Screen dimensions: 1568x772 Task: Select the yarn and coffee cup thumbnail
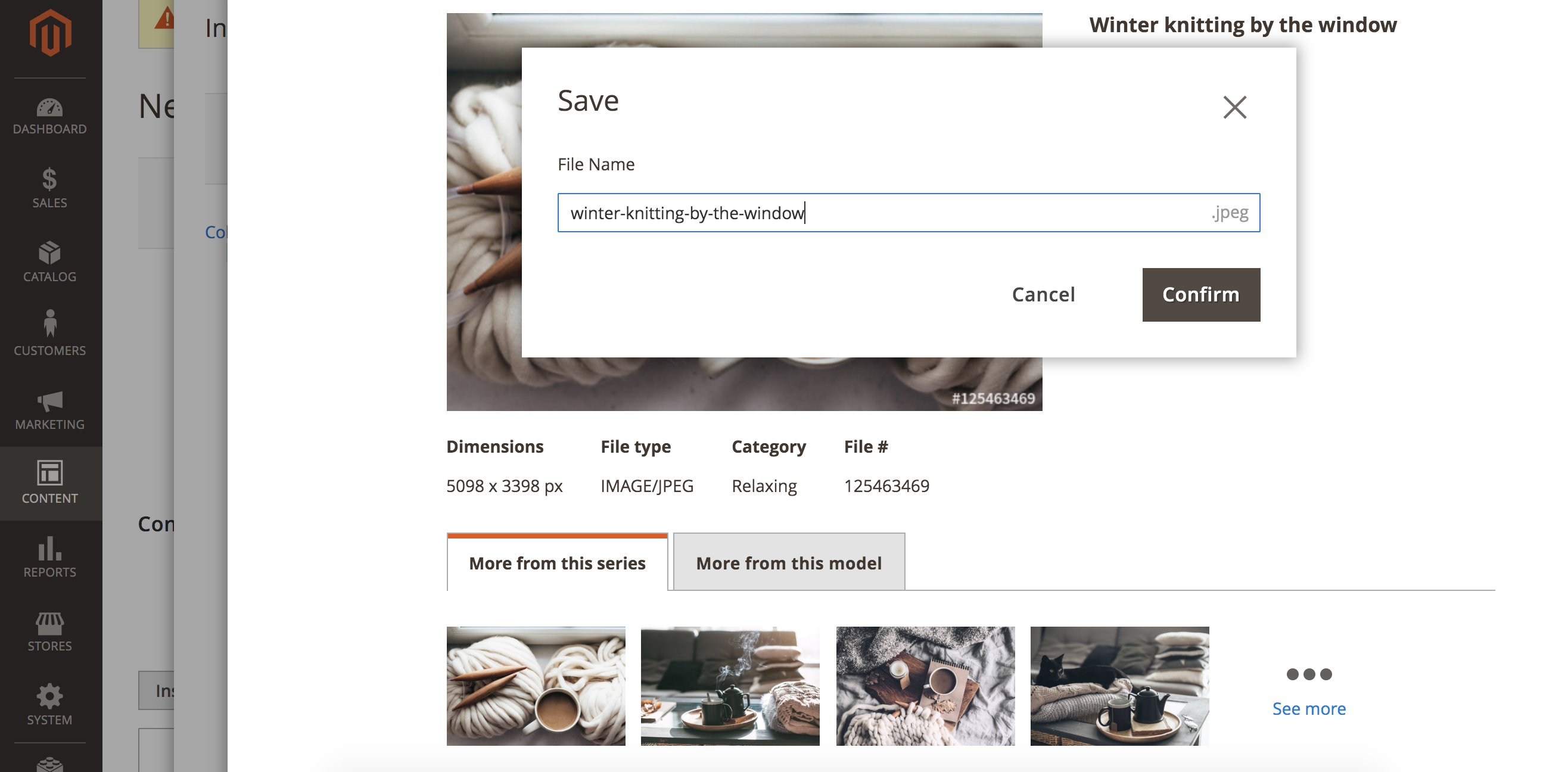(x=536, y=686)
